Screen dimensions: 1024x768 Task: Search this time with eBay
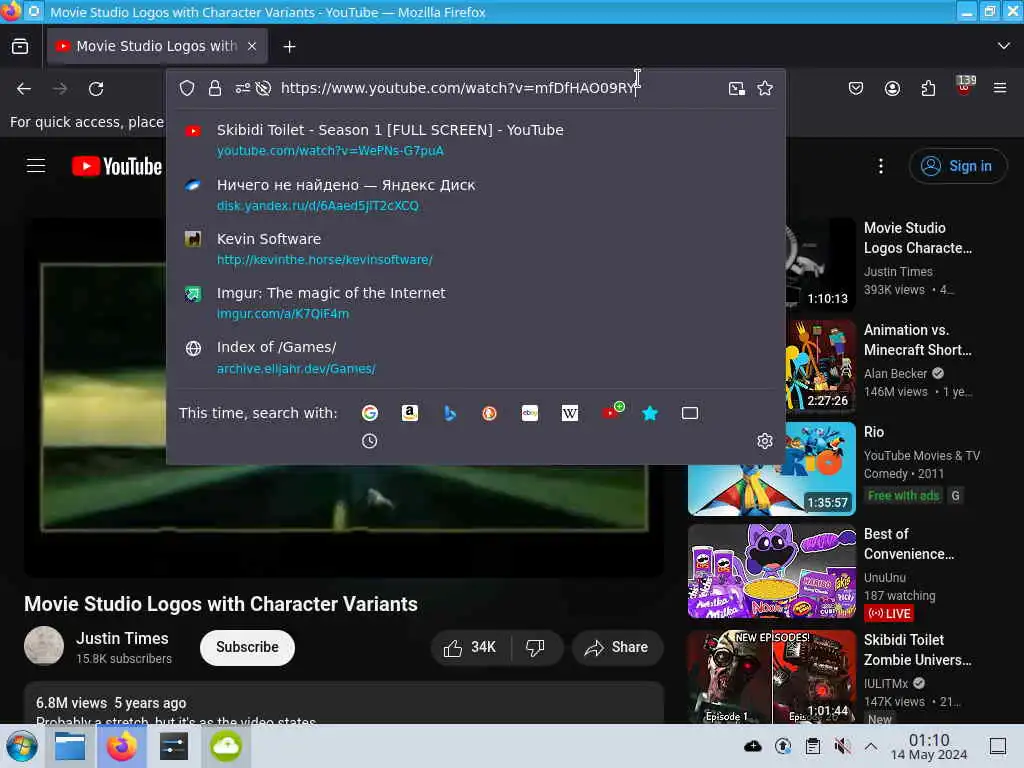(x=530, y=413)
